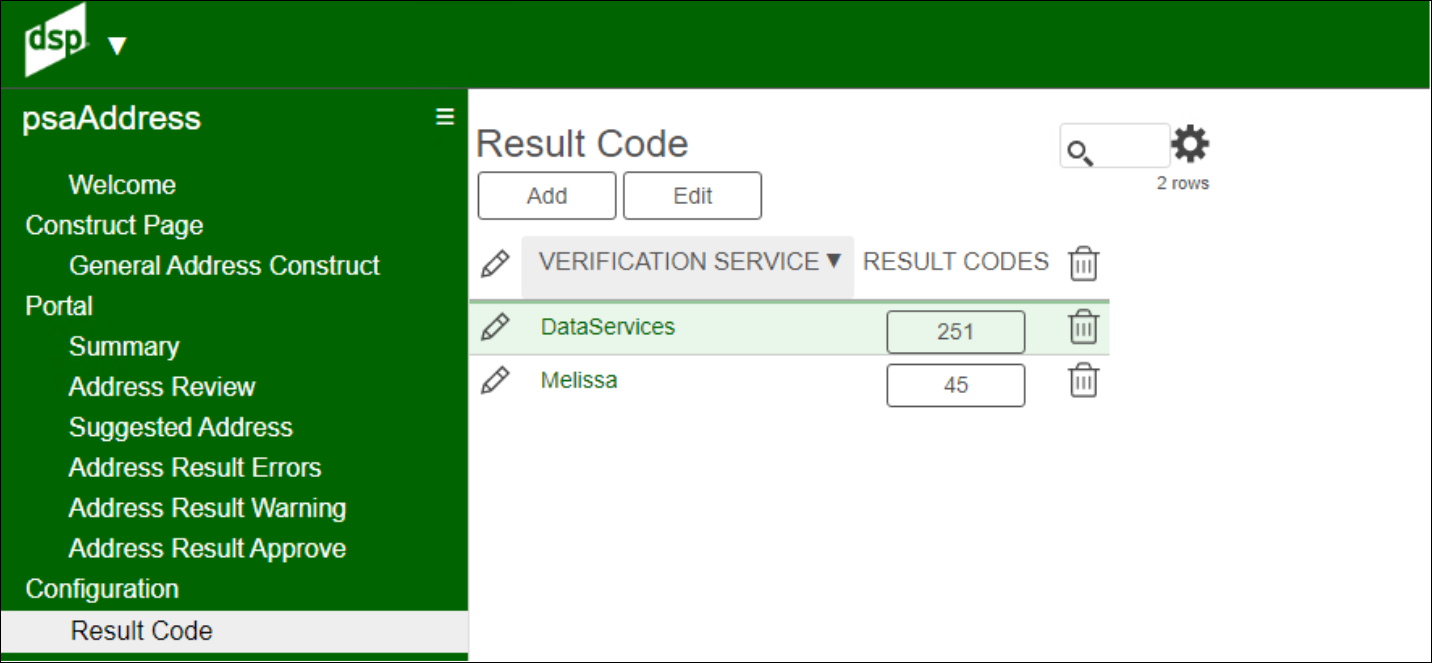Open the dropdown arrow beside dsp logo
The height and width of the screenshot is (663, 1432).
117,46
